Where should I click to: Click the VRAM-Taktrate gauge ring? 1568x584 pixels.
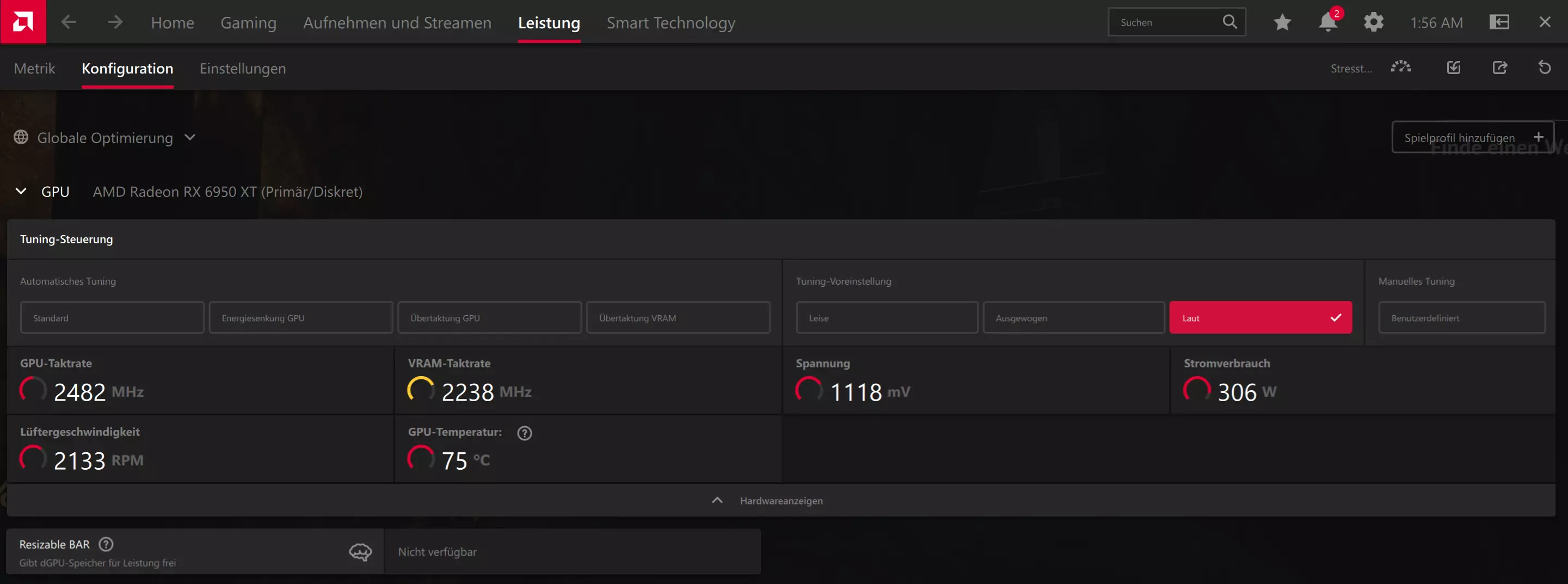[421, 390]
